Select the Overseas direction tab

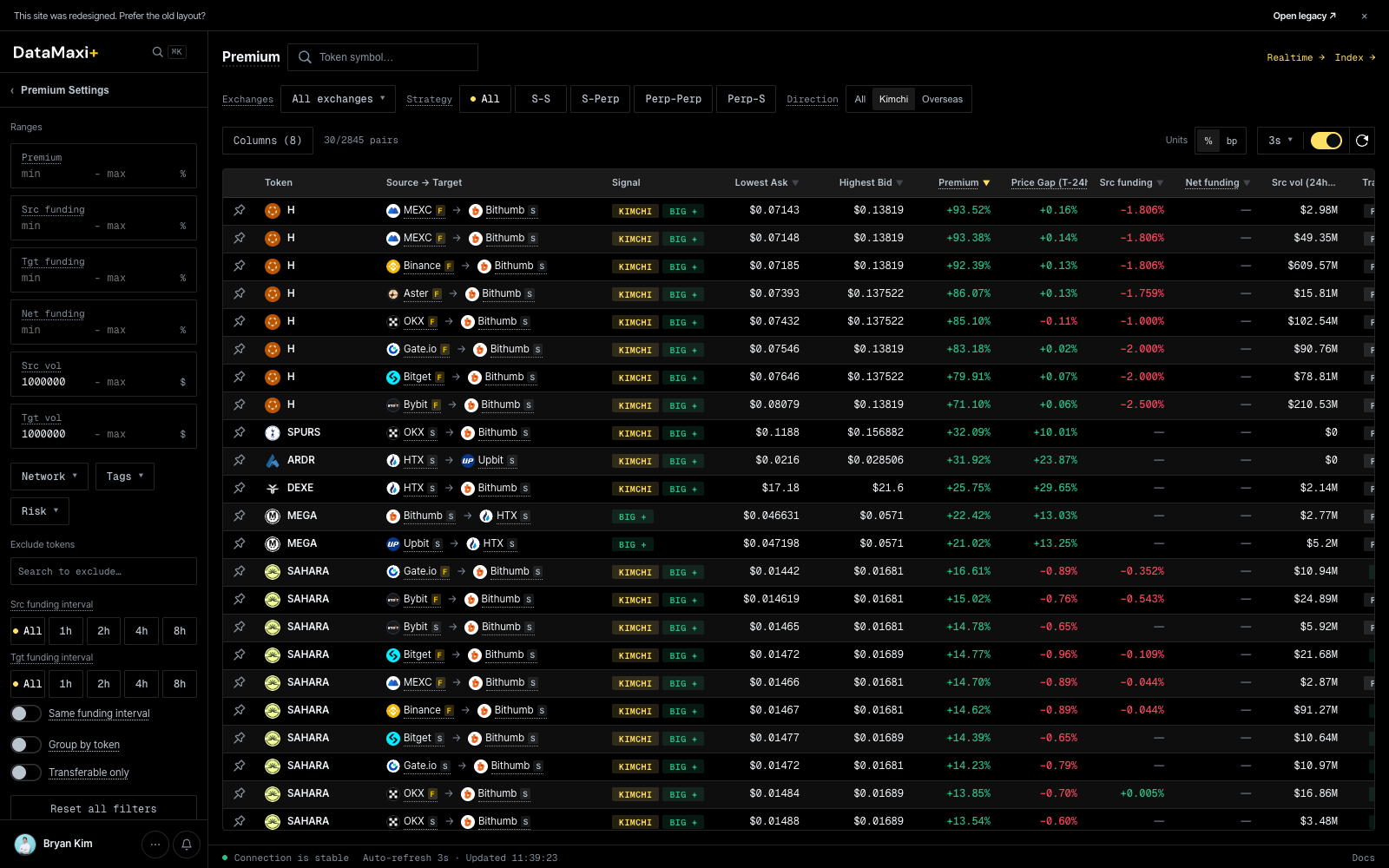[x=942, y=99]
